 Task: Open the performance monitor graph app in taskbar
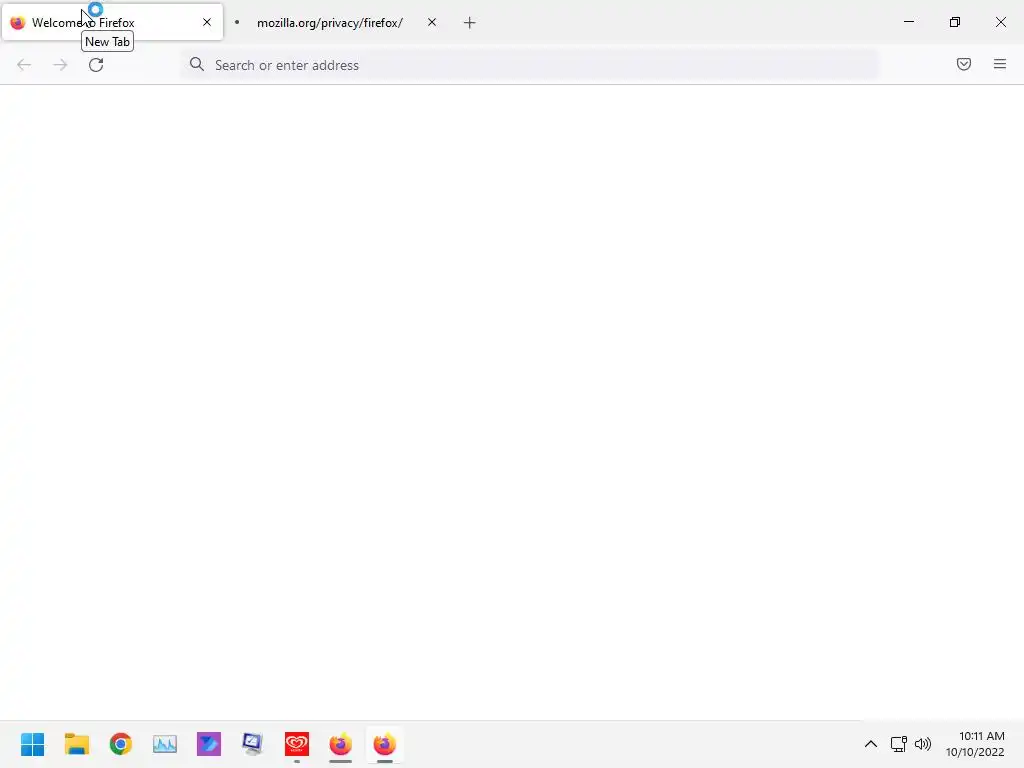pos(165,744)
